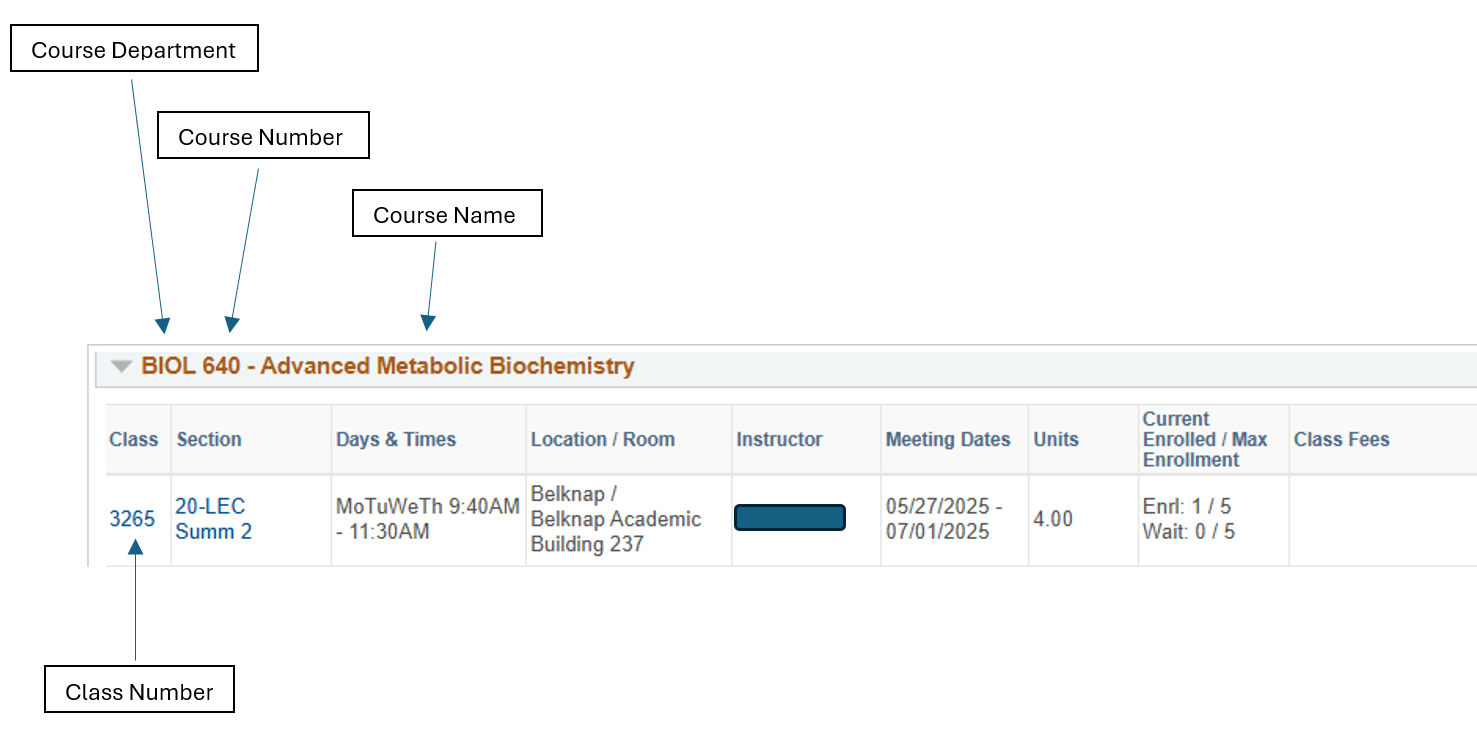Select the Location / Room column header

tap(603, 439)
